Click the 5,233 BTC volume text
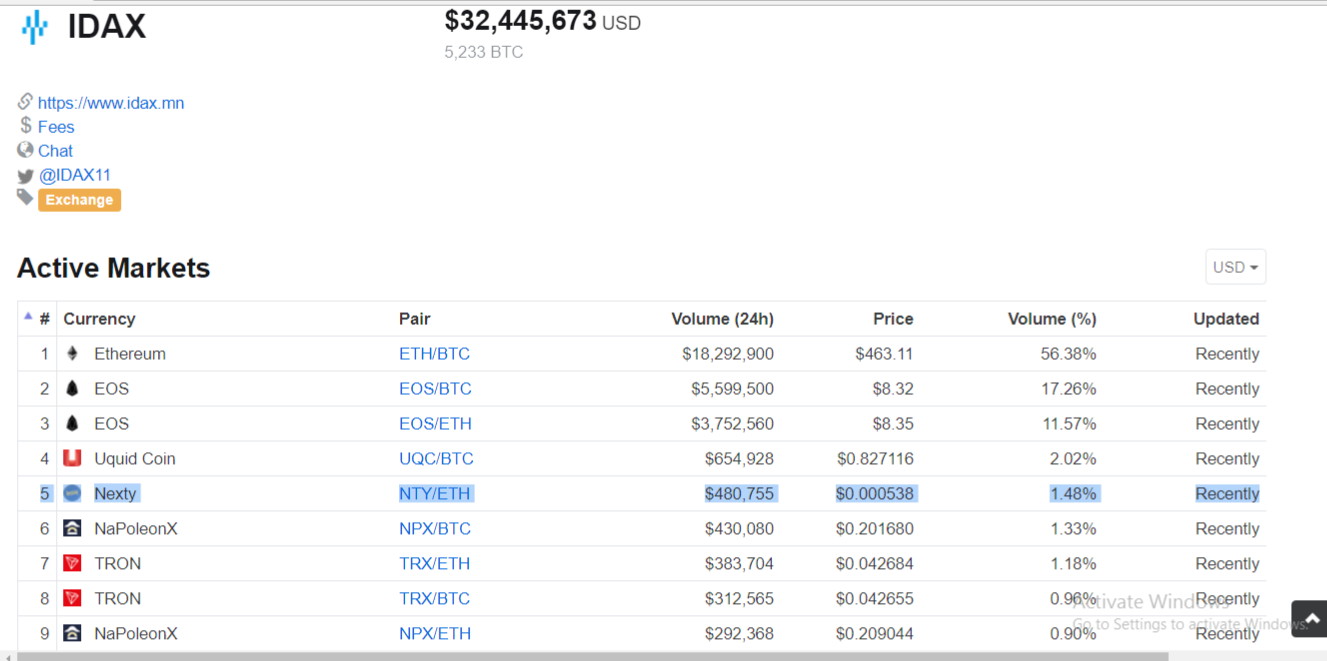The width and height of the screenshot is (1327, 661). point(484,52)
